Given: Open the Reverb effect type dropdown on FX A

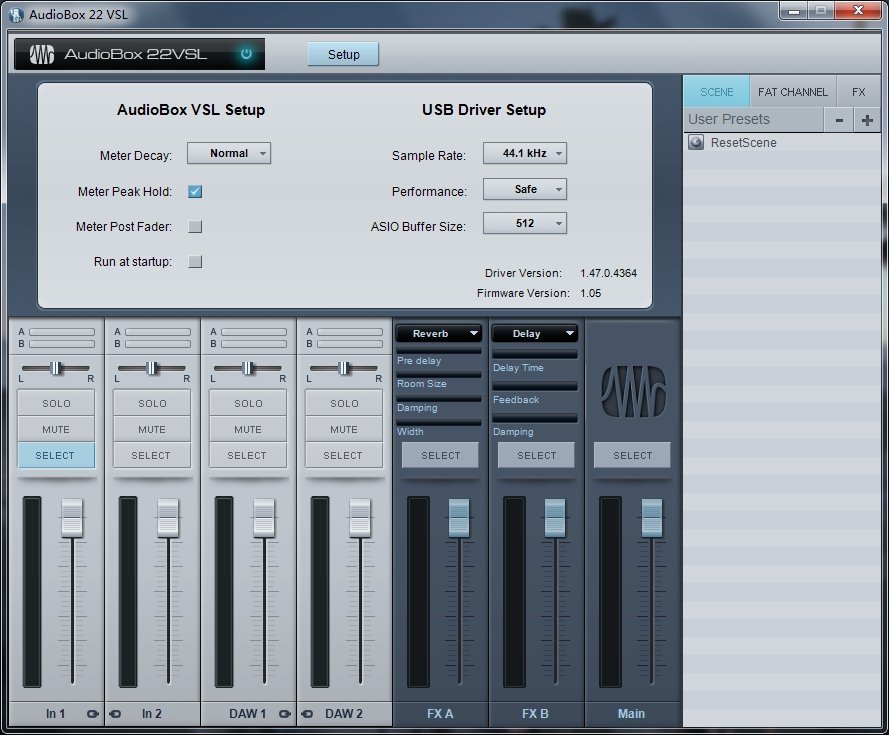Looking at the screenshot, I should pos(438,333).
